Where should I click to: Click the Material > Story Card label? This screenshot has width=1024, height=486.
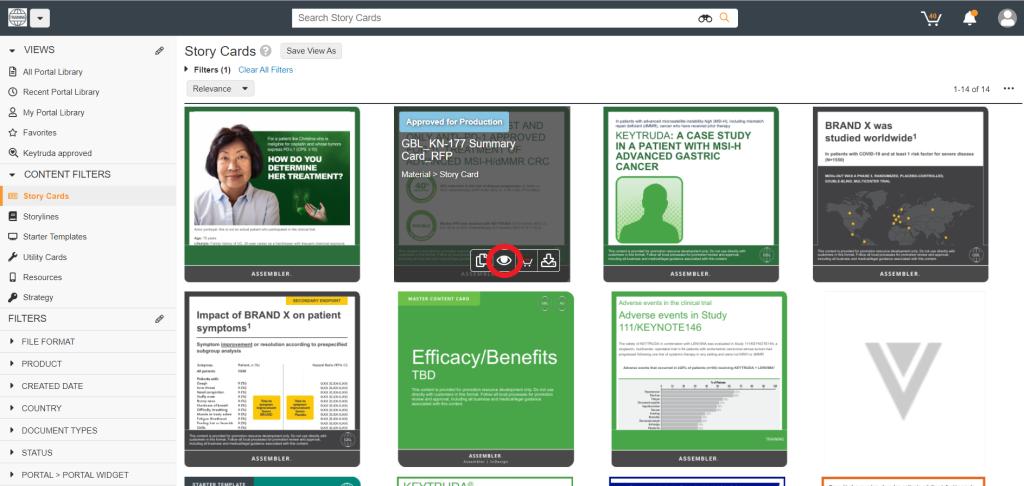[440, 174]
